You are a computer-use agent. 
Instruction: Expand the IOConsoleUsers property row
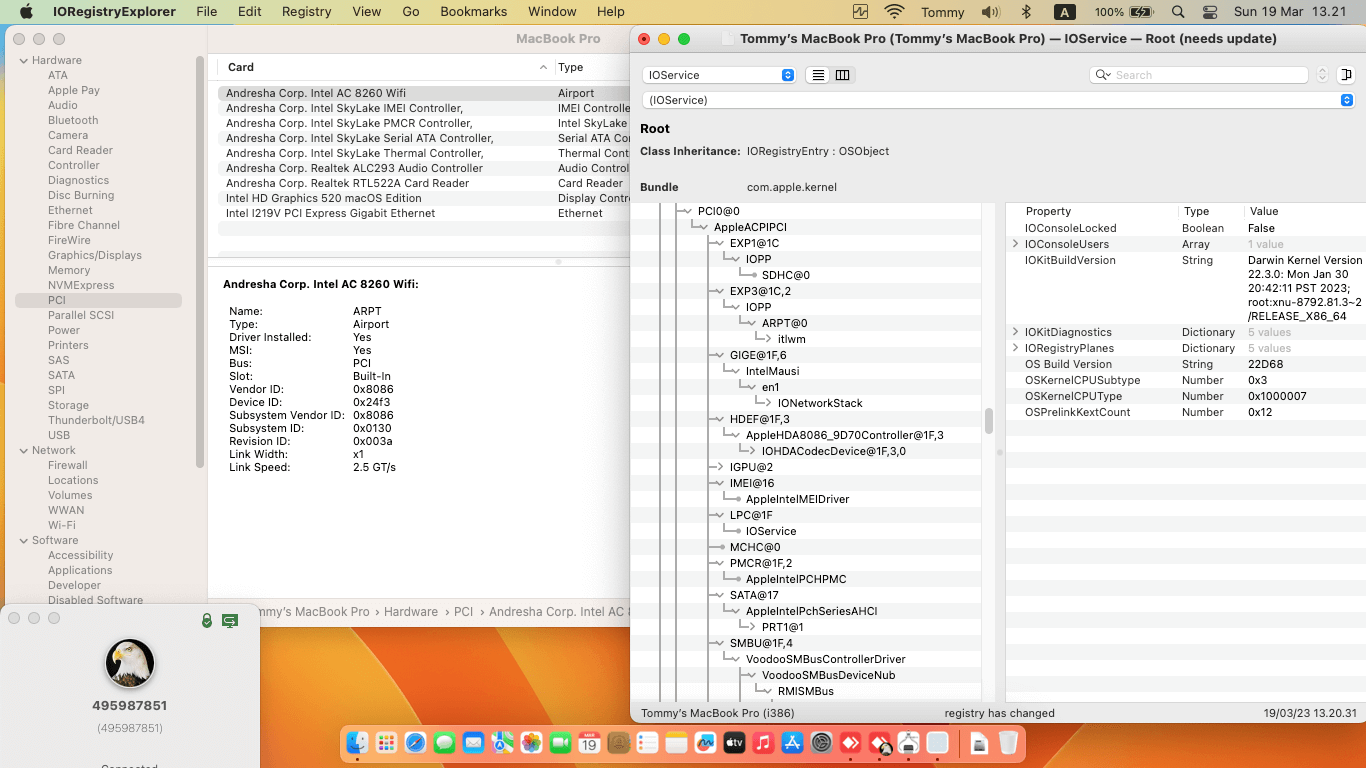(1016, 244)
